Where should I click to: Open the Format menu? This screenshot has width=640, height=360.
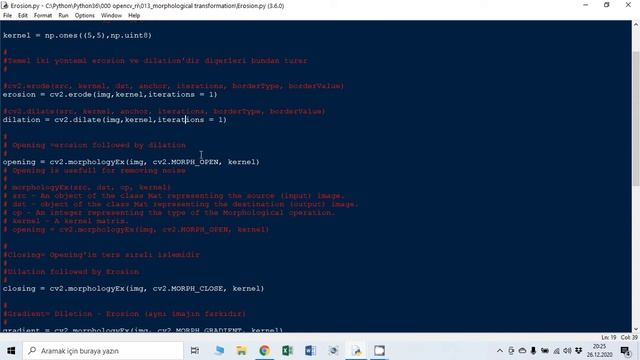click(43, 16)
